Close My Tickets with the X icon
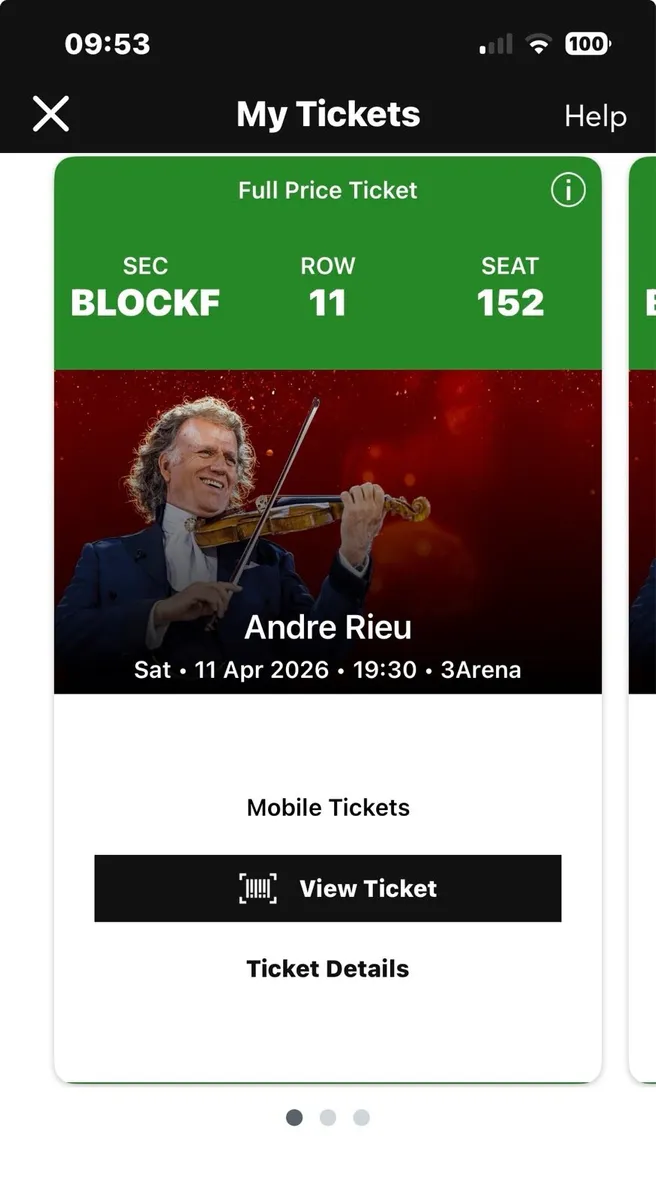 pyautogui.click(x=50, y=114)
